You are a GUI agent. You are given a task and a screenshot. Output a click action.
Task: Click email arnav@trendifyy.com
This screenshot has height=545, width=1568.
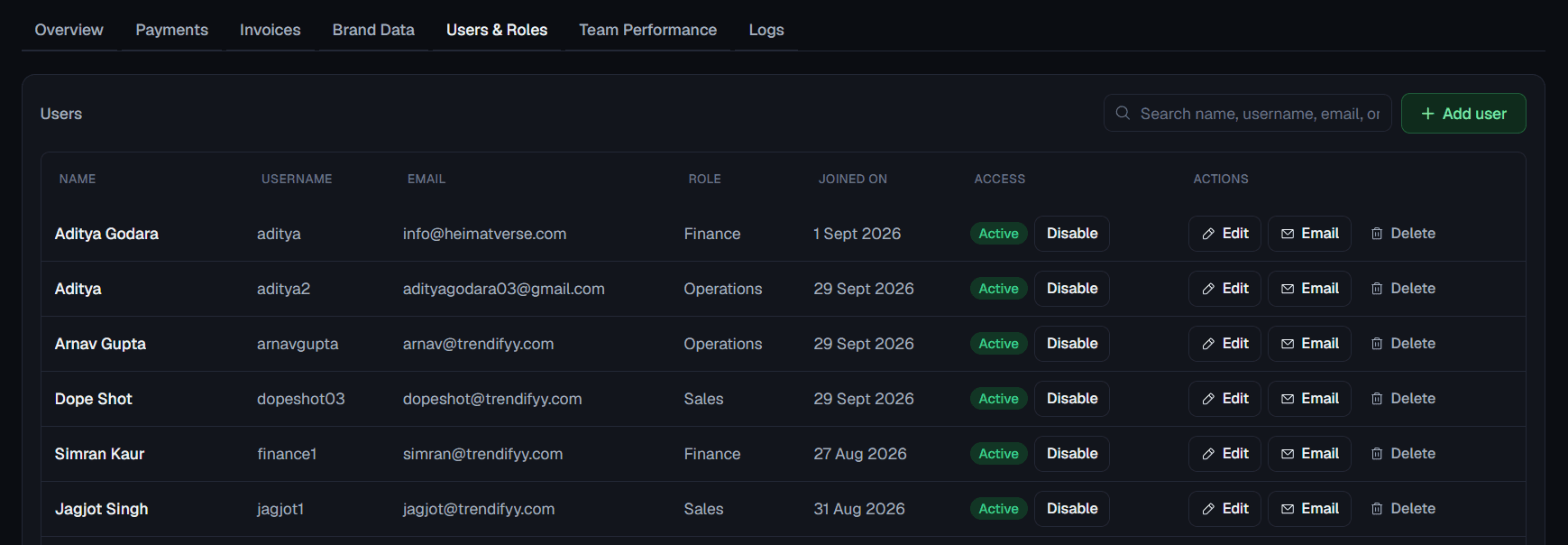point(478,344)
